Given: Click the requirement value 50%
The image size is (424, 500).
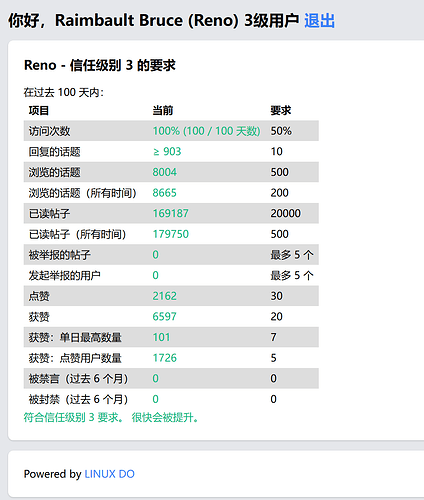Looking at the screenshot, I should coord(281,131).
